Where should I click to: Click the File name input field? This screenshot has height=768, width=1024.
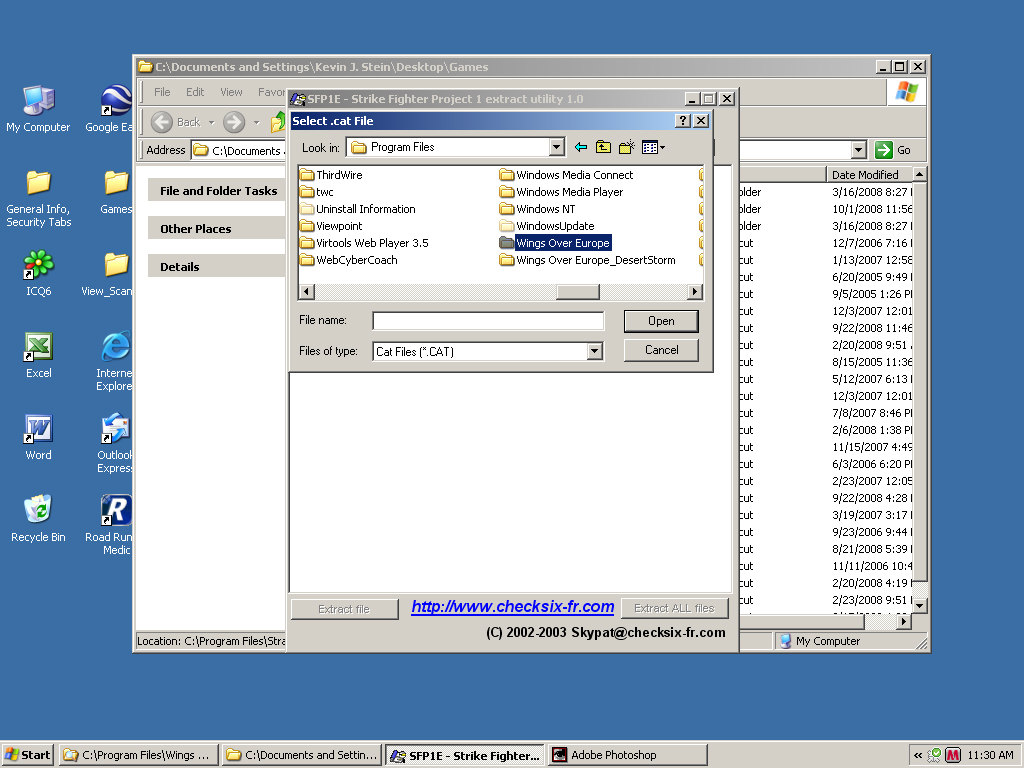pyautogui.click(x=488, y=321)
